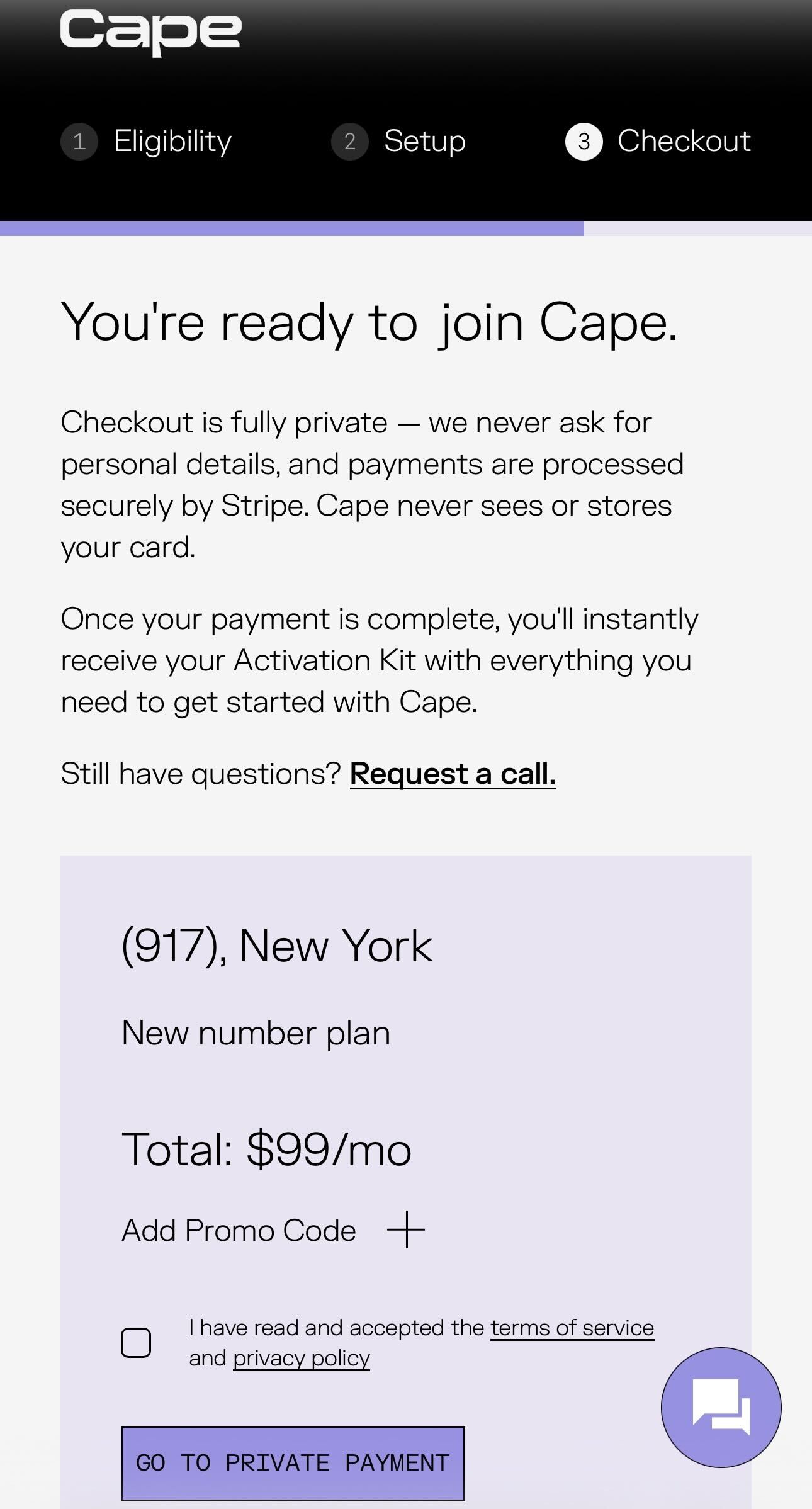Select the Checkout step label

pyautogui.click(x=684, y=141)
